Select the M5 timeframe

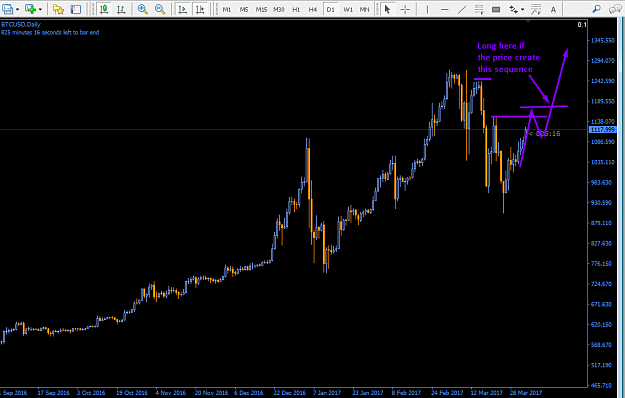click(x=244, y=9)
